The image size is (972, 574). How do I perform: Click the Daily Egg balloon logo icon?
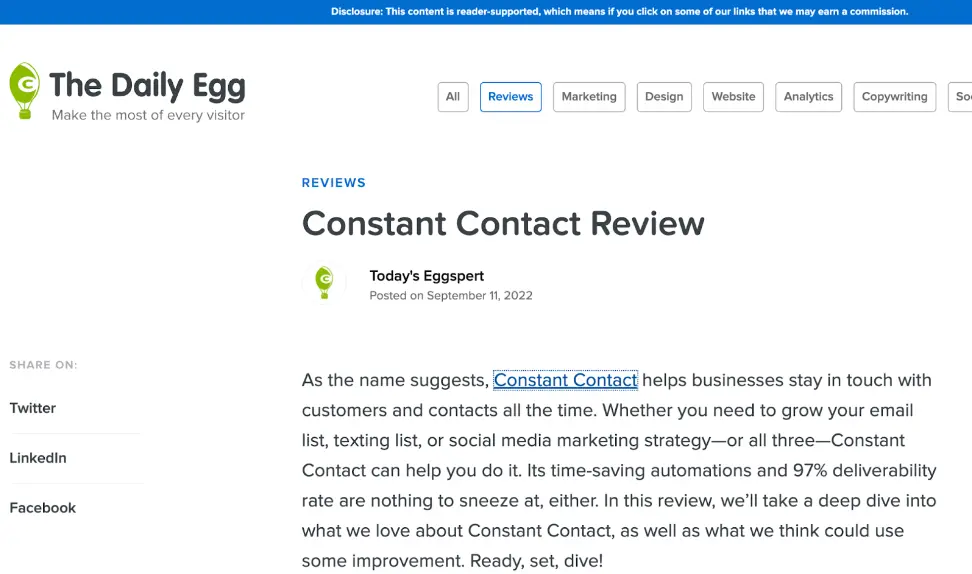pyautogui.click(x=24, y=90)
